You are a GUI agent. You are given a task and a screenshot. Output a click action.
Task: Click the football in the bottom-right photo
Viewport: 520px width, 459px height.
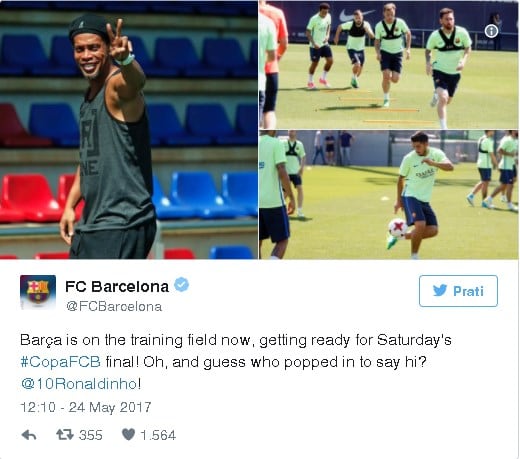[x=398, y=228]
